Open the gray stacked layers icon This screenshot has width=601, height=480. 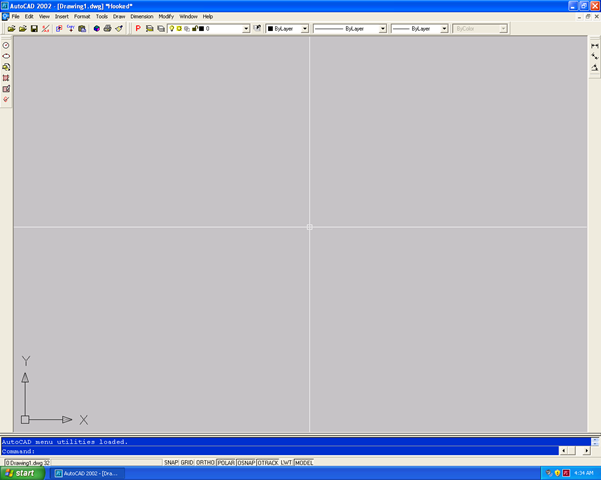tap(161, 29)
